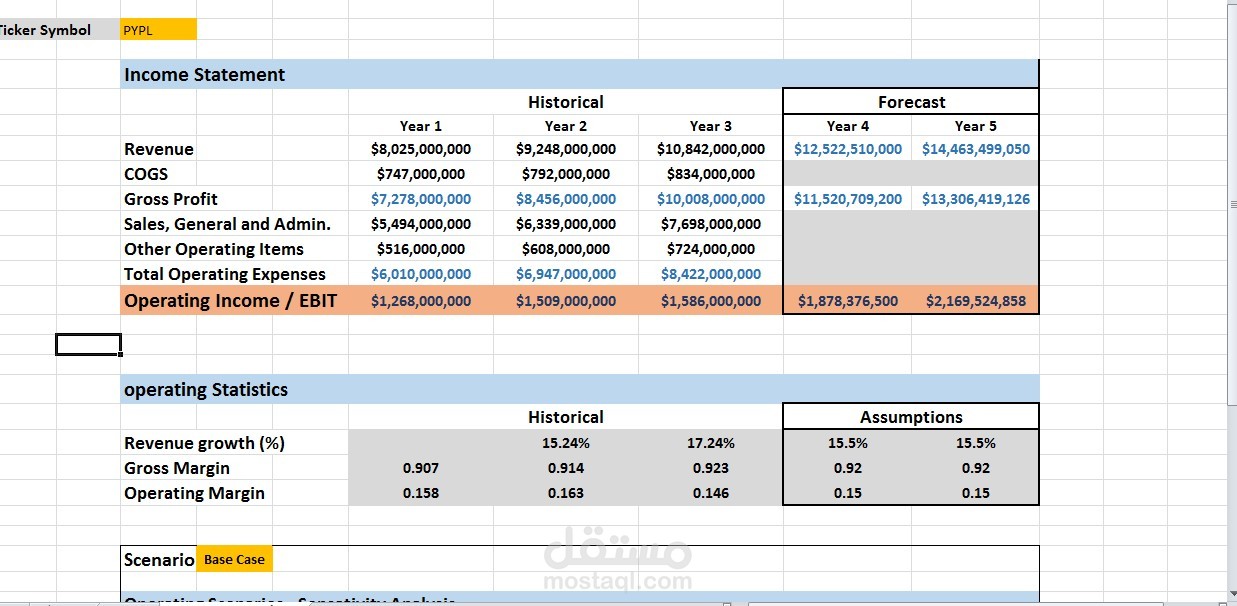This screenshot has height=606, width=1237.
Task: Click the Forecast column group header
Action: [x=911, y=102]
